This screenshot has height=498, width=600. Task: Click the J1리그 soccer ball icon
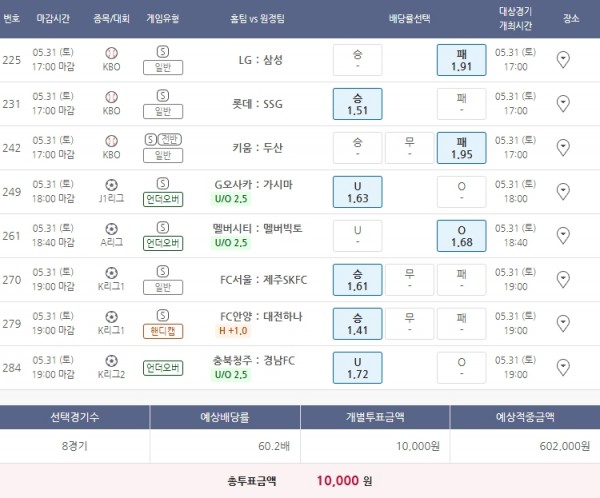click(111, 185)
